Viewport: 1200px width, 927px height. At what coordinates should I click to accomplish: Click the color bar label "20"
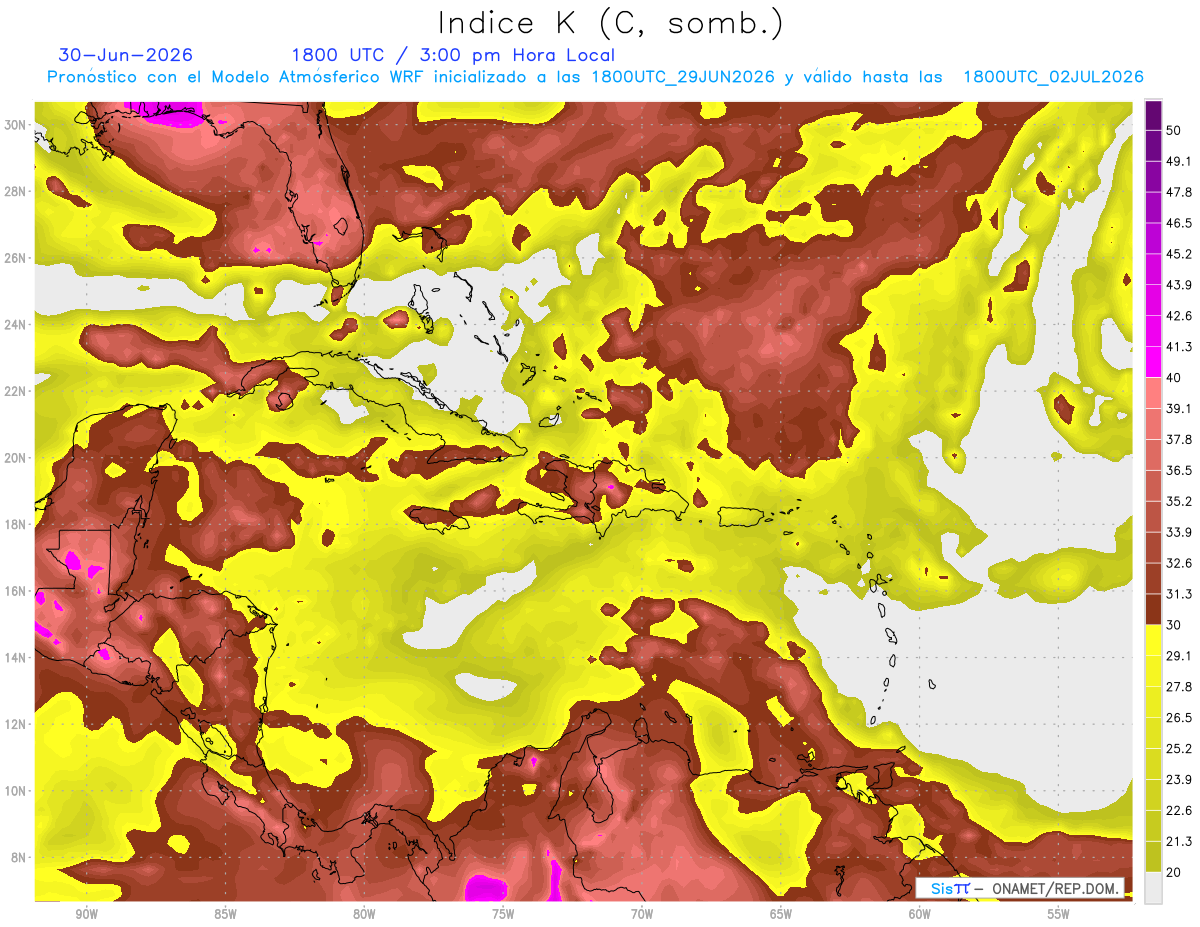tap(1175, 873)
